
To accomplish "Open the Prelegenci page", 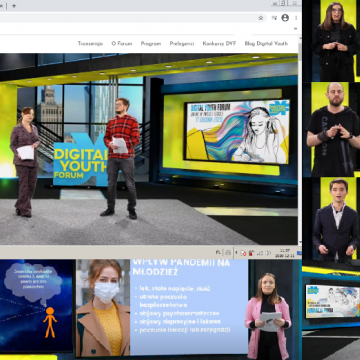I will (x=182, y=43).
